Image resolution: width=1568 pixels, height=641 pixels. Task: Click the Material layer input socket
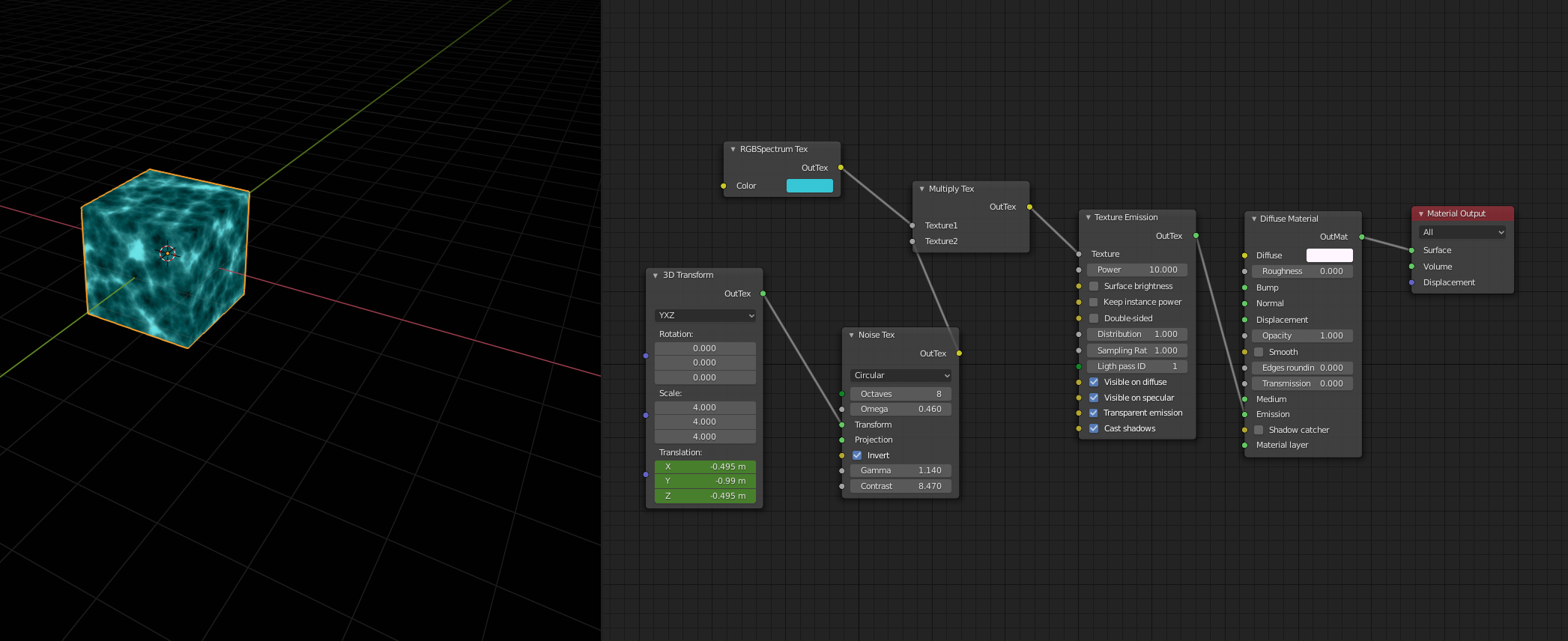pos(1244,445)
